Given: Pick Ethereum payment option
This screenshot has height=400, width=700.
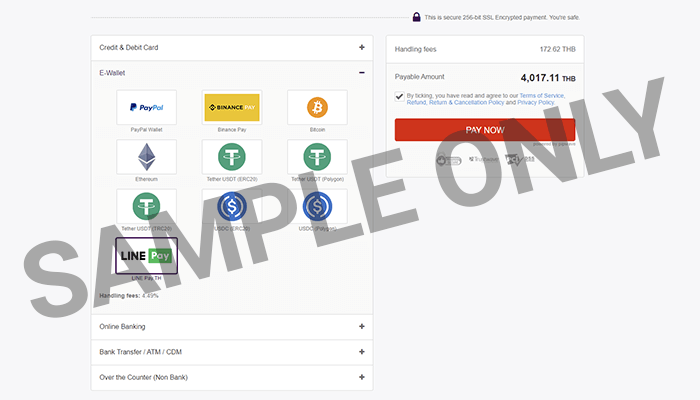Looking at the screenshot, I should pos(146,157).
